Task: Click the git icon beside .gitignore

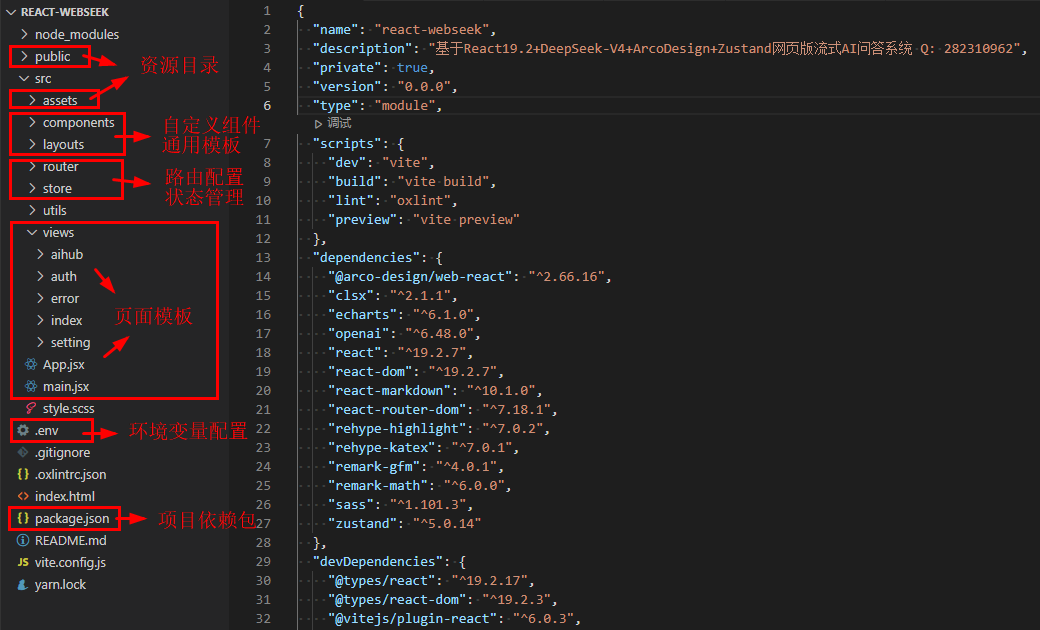Action: tap(23, 452)
